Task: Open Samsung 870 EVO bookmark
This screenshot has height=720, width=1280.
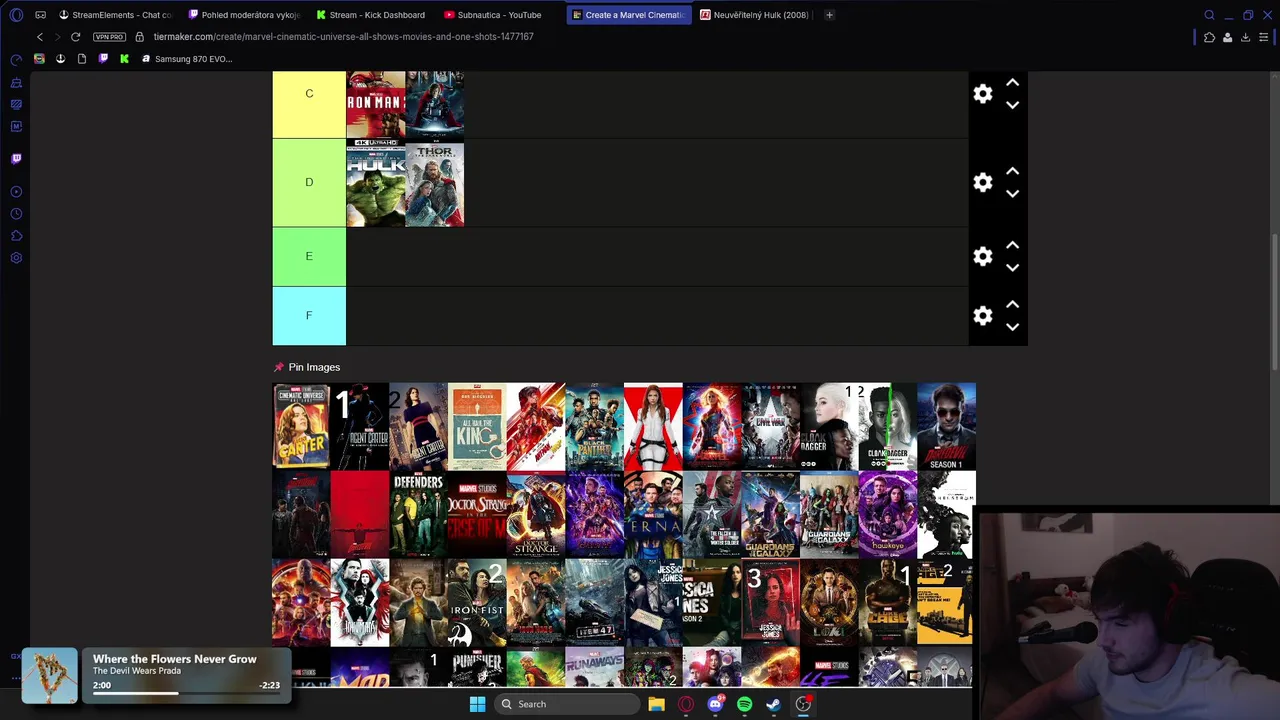Action: click(x=186, y=59)
